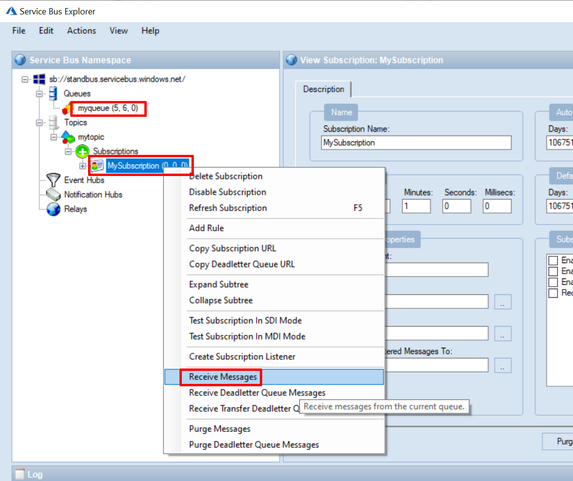Select Collapse Subtree menu entry
The width and height of the screenshot is (573, 481).
(x=274, y=300)
